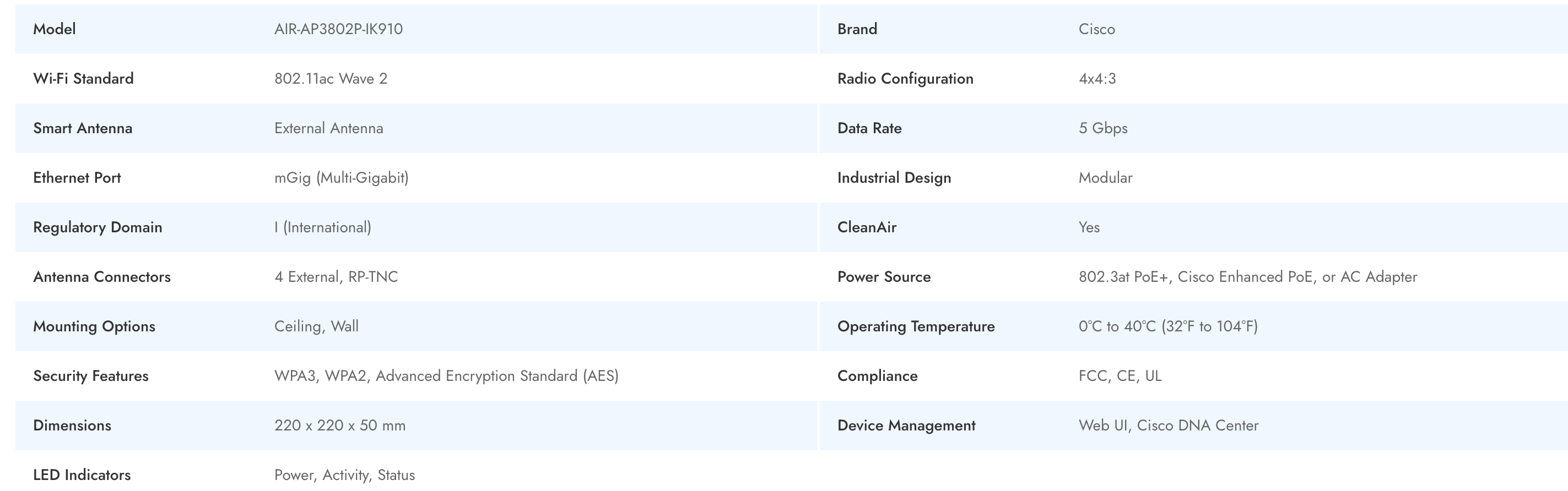Click the Web UI, Cisco DNA Center text
Viewport: 1568px width, 491px height.
(1168, 425)
